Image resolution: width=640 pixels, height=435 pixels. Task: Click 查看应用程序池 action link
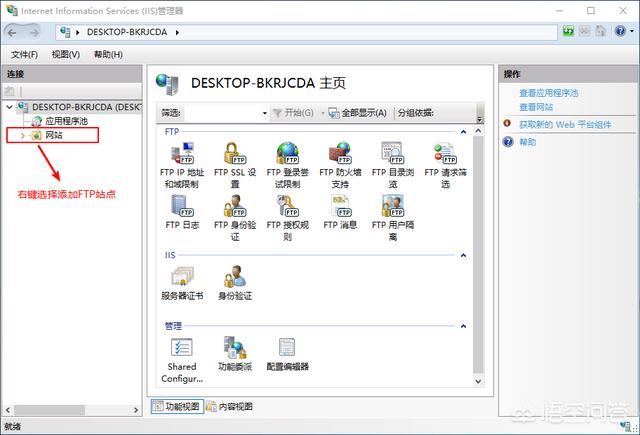pyautogui.click(x=549, y=93)
